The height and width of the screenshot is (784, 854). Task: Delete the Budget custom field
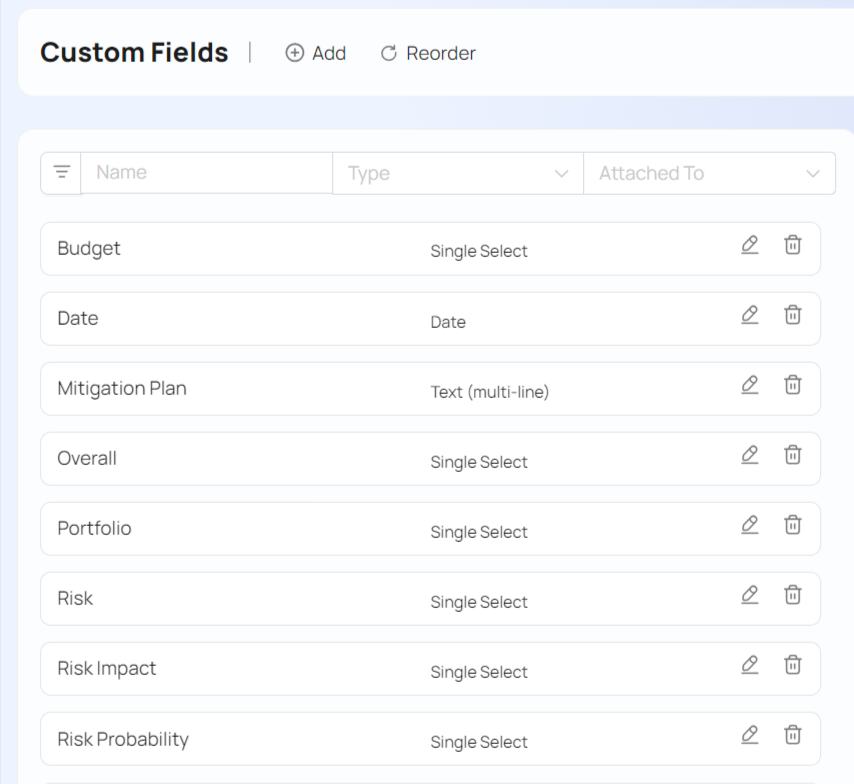(x=792, y=245)
